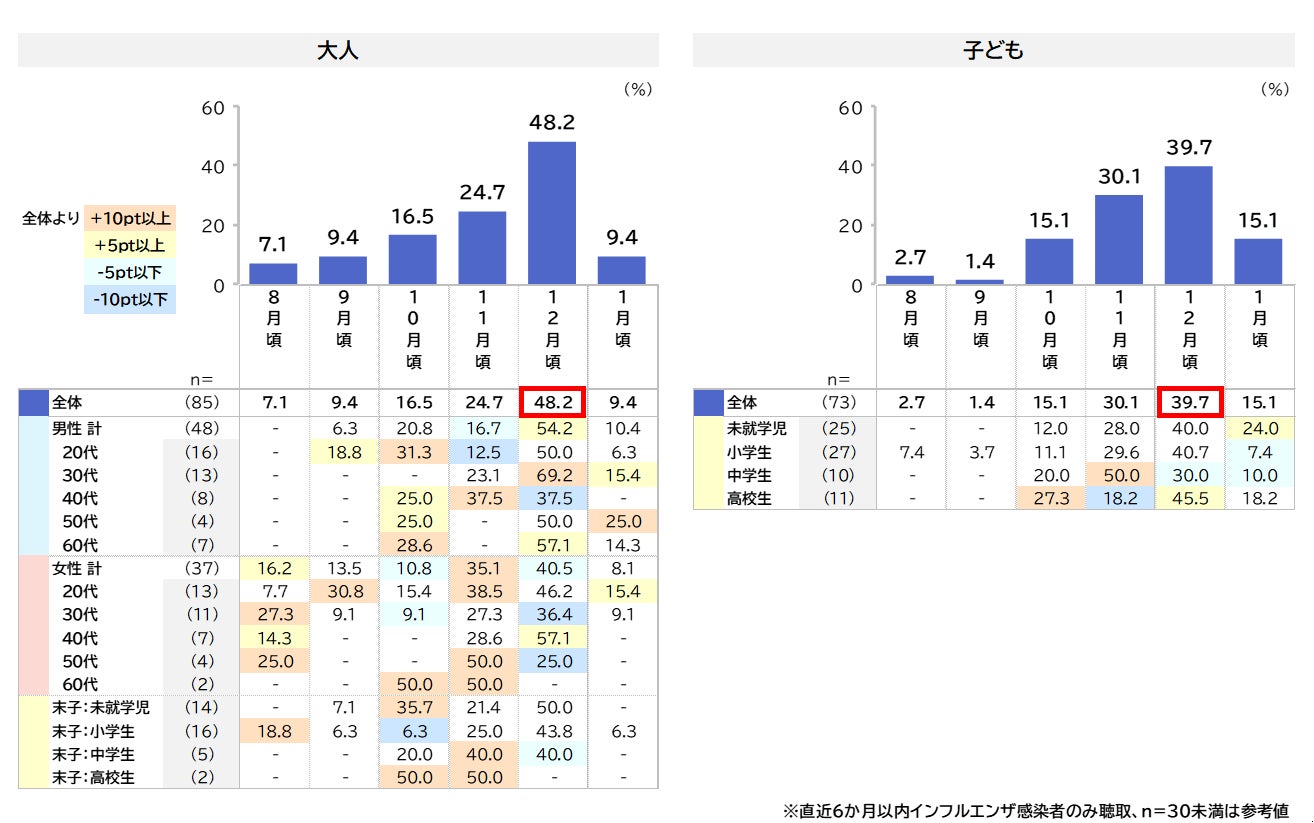Click red-boxed 39.7 in children 全体 row

(x=1189, y=403)
